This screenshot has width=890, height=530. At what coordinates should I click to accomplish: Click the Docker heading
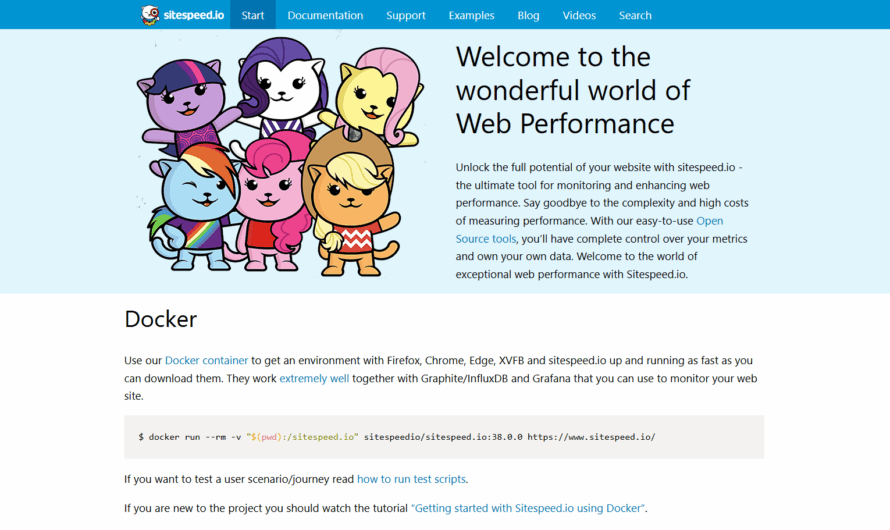coord(161,319)
